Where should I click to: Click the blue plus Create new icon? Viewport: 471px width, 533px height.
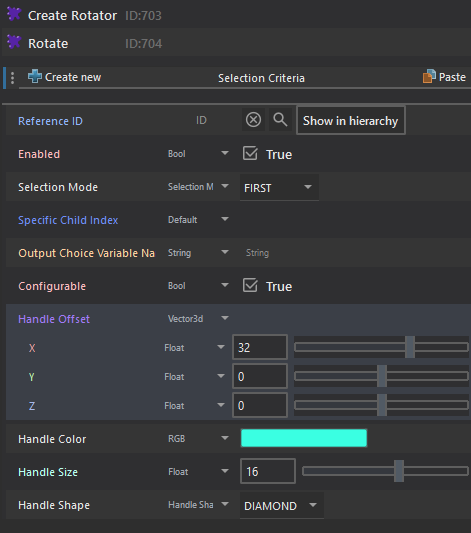point(35,76)
